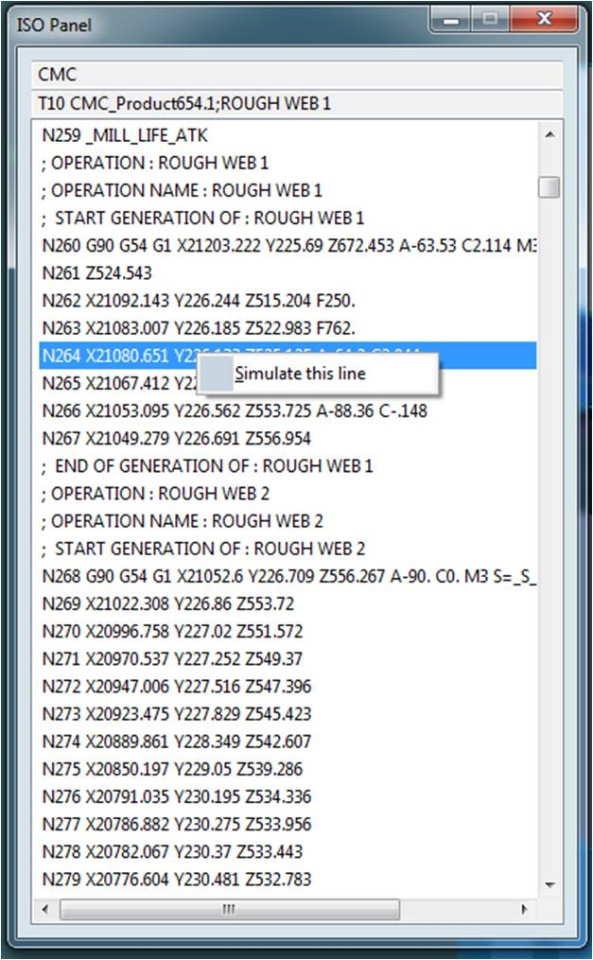Select line N273 X20923.475
The width and height of the screenshot is (593, 960).
(x=288, y=714)
